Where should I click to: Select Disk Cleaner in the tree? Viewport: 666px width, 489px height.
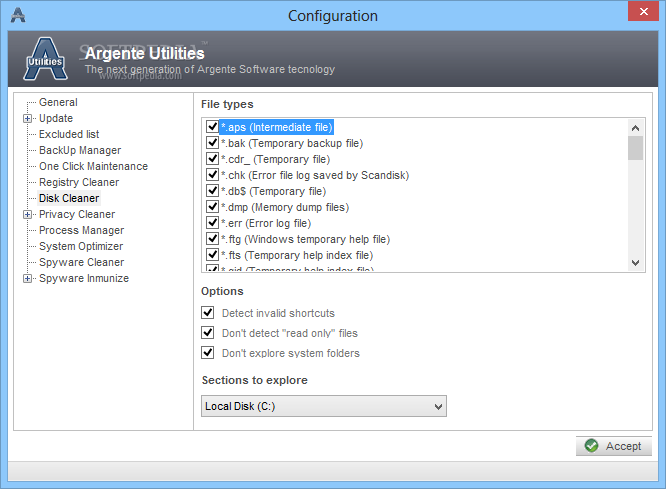point(69,198)
